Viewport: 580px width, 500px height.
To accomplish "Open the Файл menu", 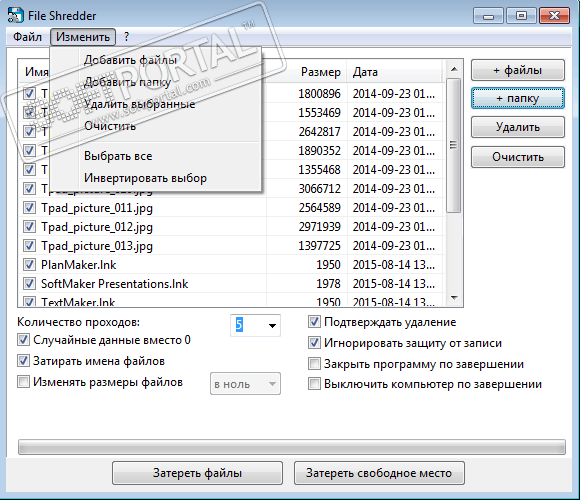I will (x=27, y=37).
